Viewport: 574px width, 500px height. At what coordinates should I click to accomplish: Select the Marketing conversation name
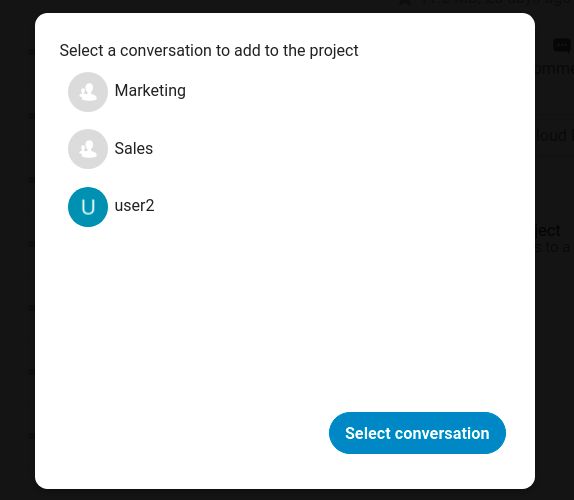coord(150,90)
